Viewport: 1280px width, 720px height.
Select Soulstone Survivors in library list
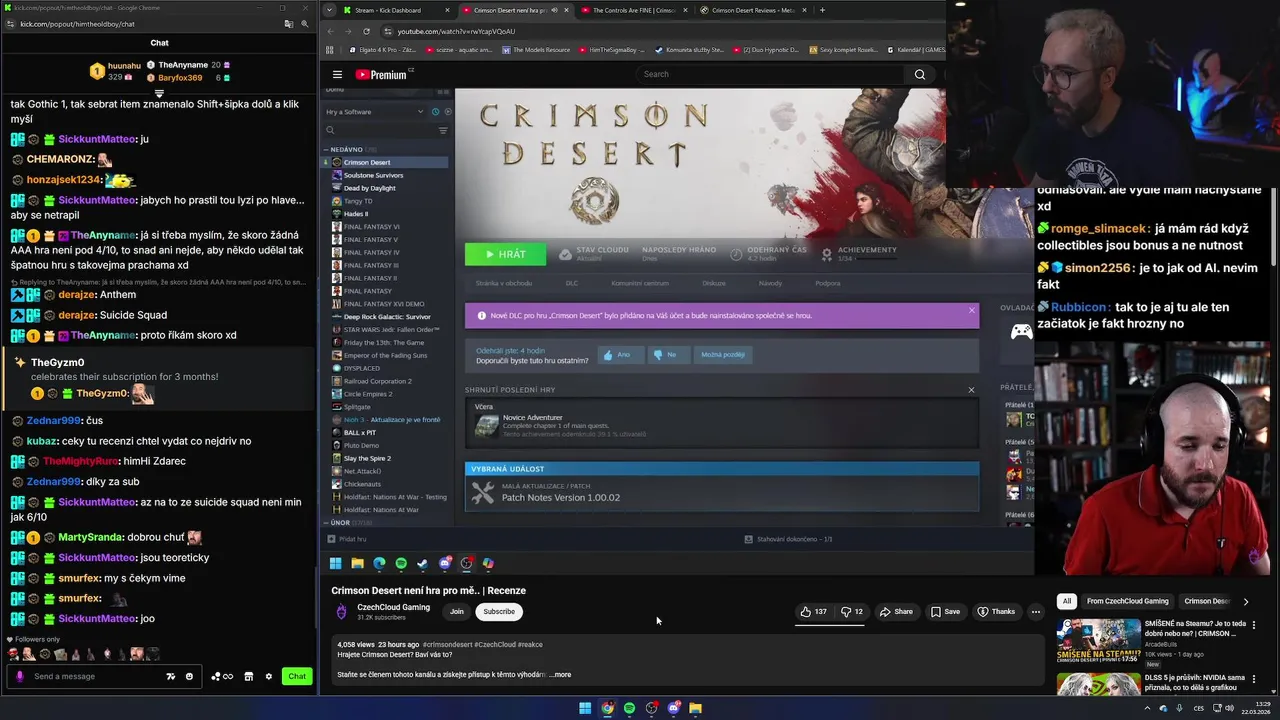(x=373, y=175)
